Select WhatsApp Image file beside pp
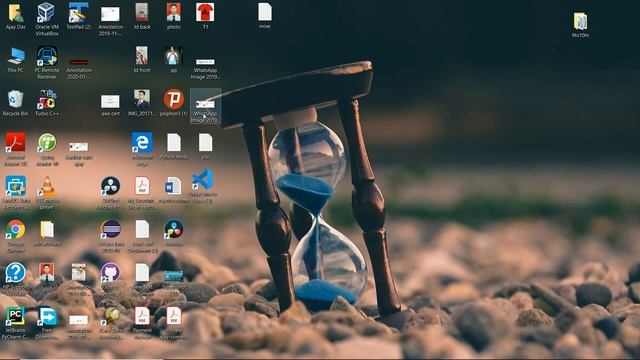The height and width of the screenshot is (360, 640). point(205,68)
